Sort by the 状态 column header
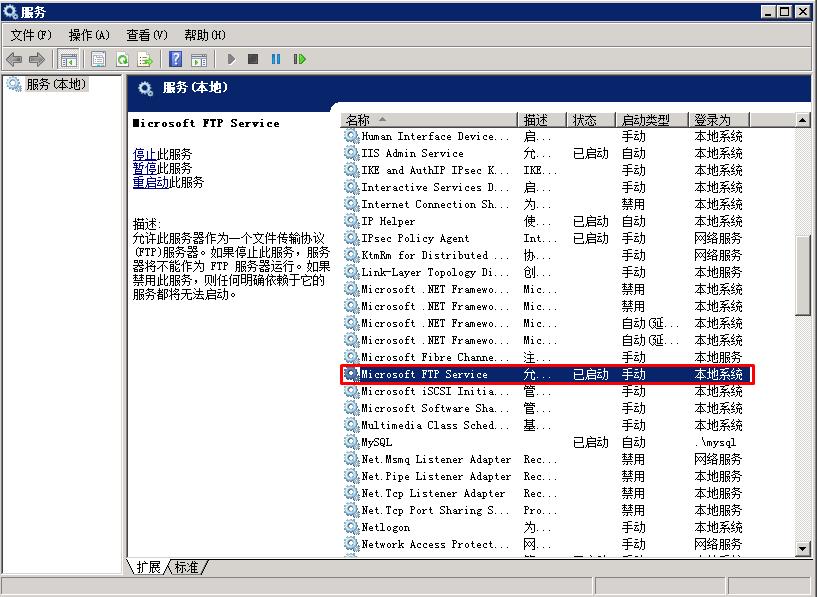This screenshot has height=597, width=817. [x=591, y=120]
